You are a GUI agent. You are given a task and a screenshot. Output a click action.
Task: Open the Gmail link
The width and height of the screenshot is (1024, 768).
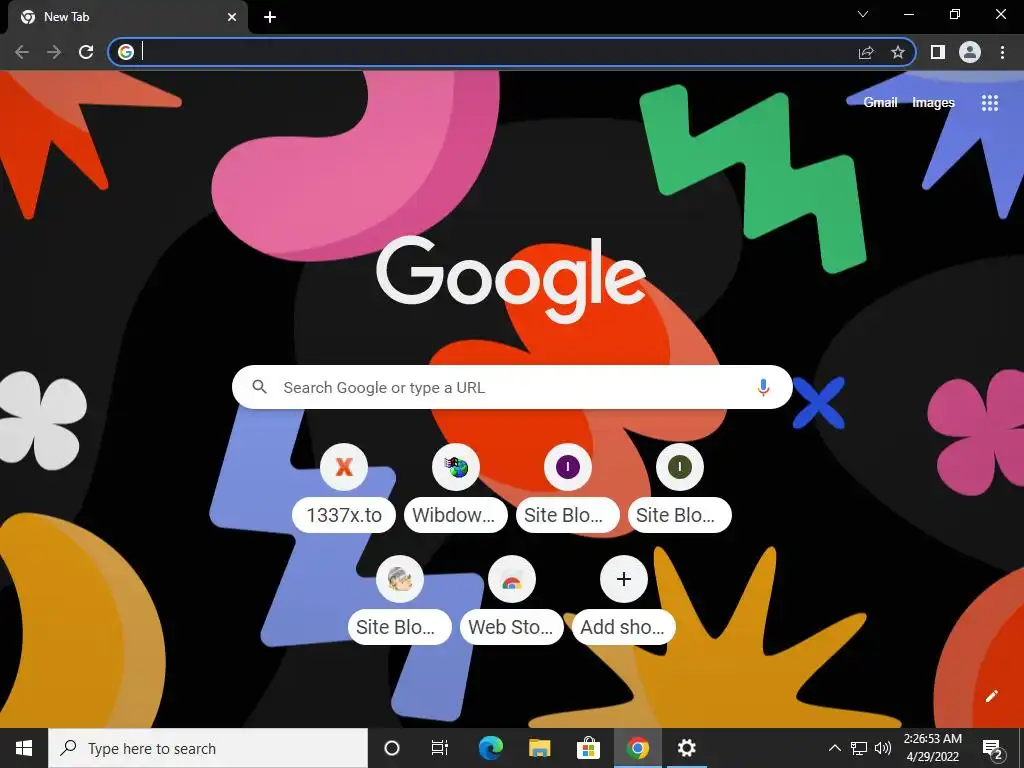tap(880, 103)
